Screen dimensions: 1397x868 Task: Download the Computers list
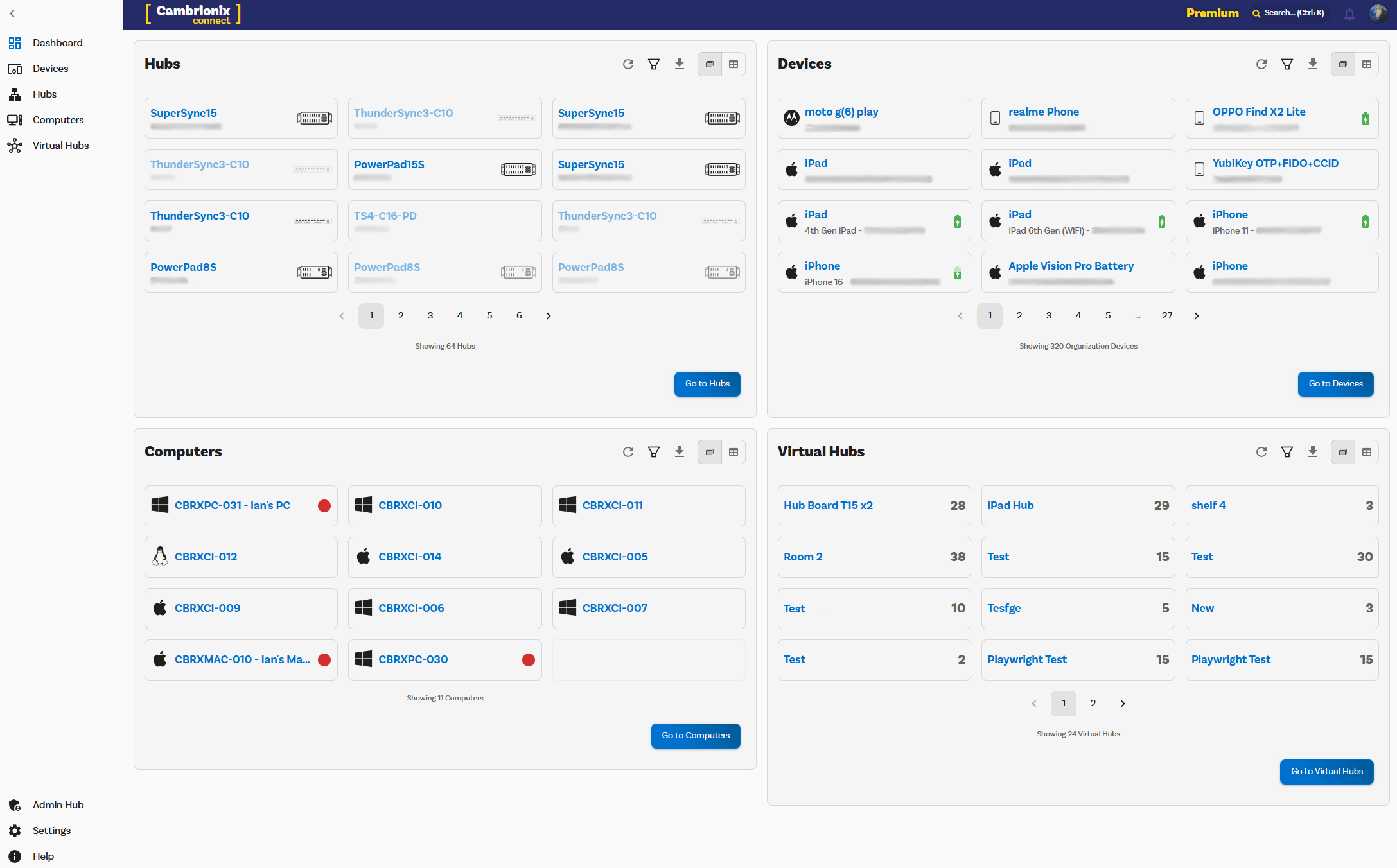click(679, 452)
